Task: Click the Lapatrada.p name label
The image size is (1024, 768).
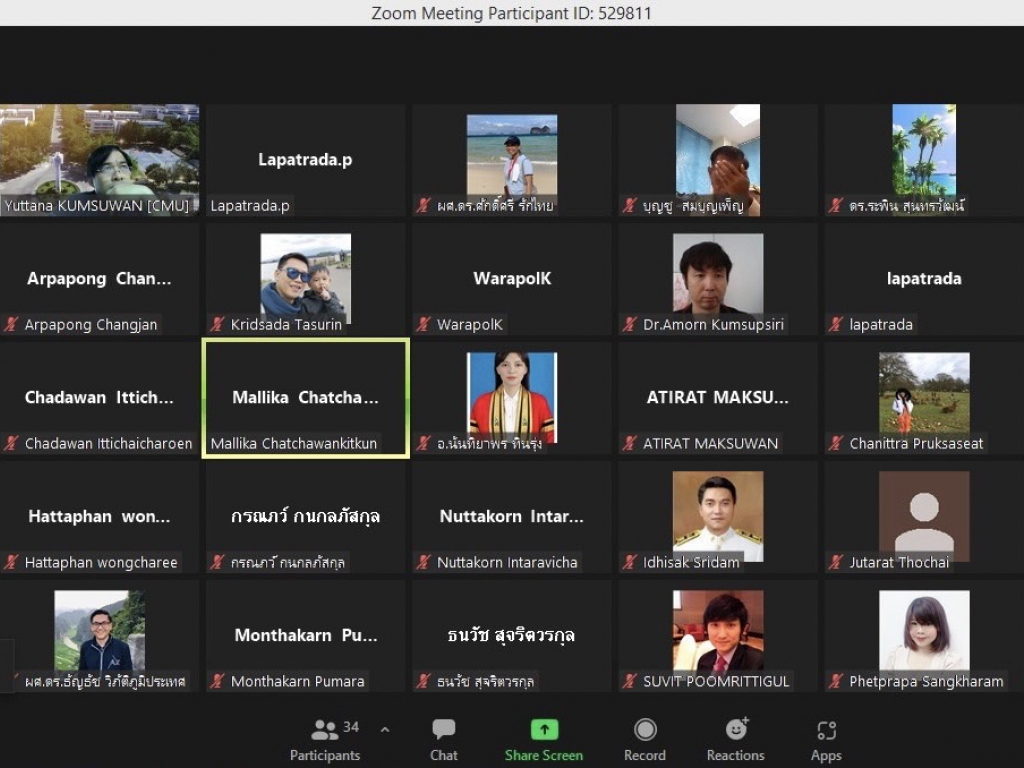Action: pos(250,206)
